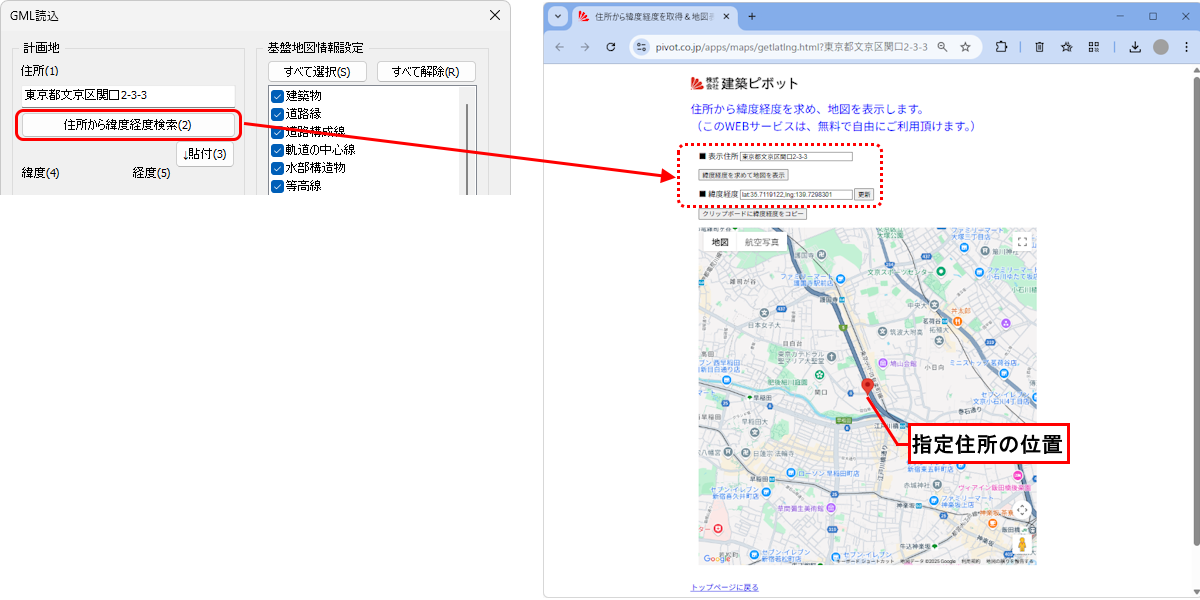Toggle the 道路構成線 checkbox

[x=278, y=132]
